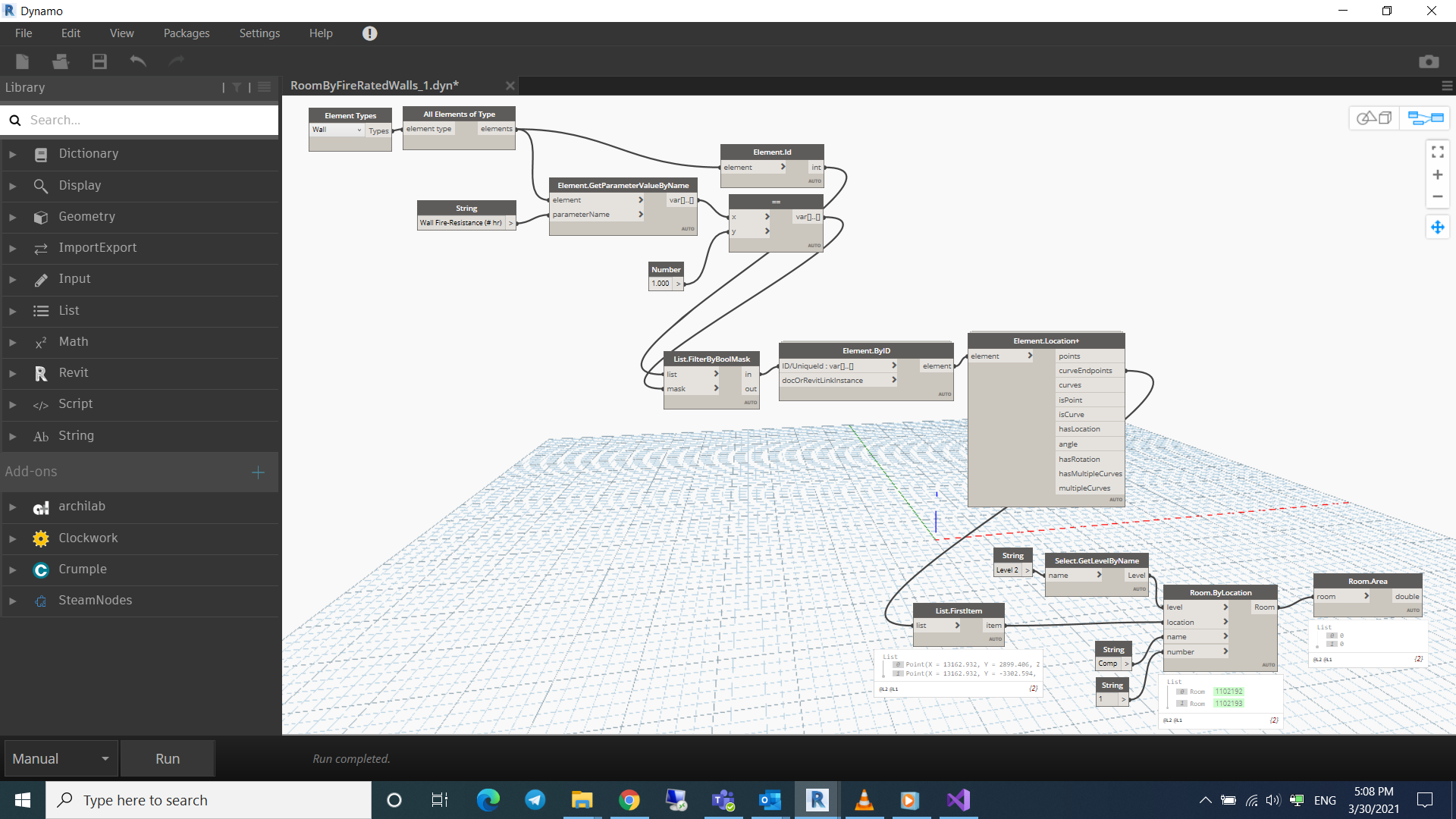Open Microsoft Teams from taskbar

[x=723, y=800]
